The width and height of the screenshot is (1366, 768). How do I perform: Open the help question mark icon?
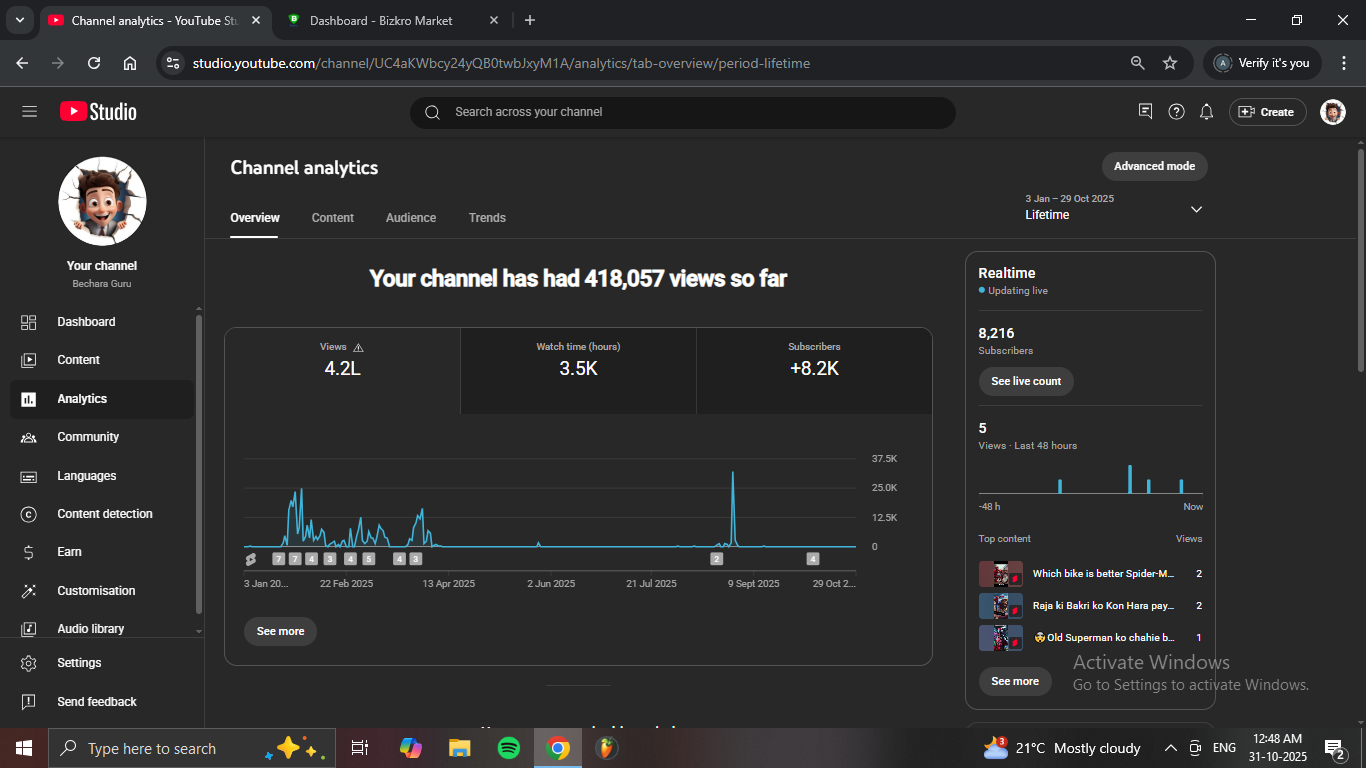pos(1177,112)
